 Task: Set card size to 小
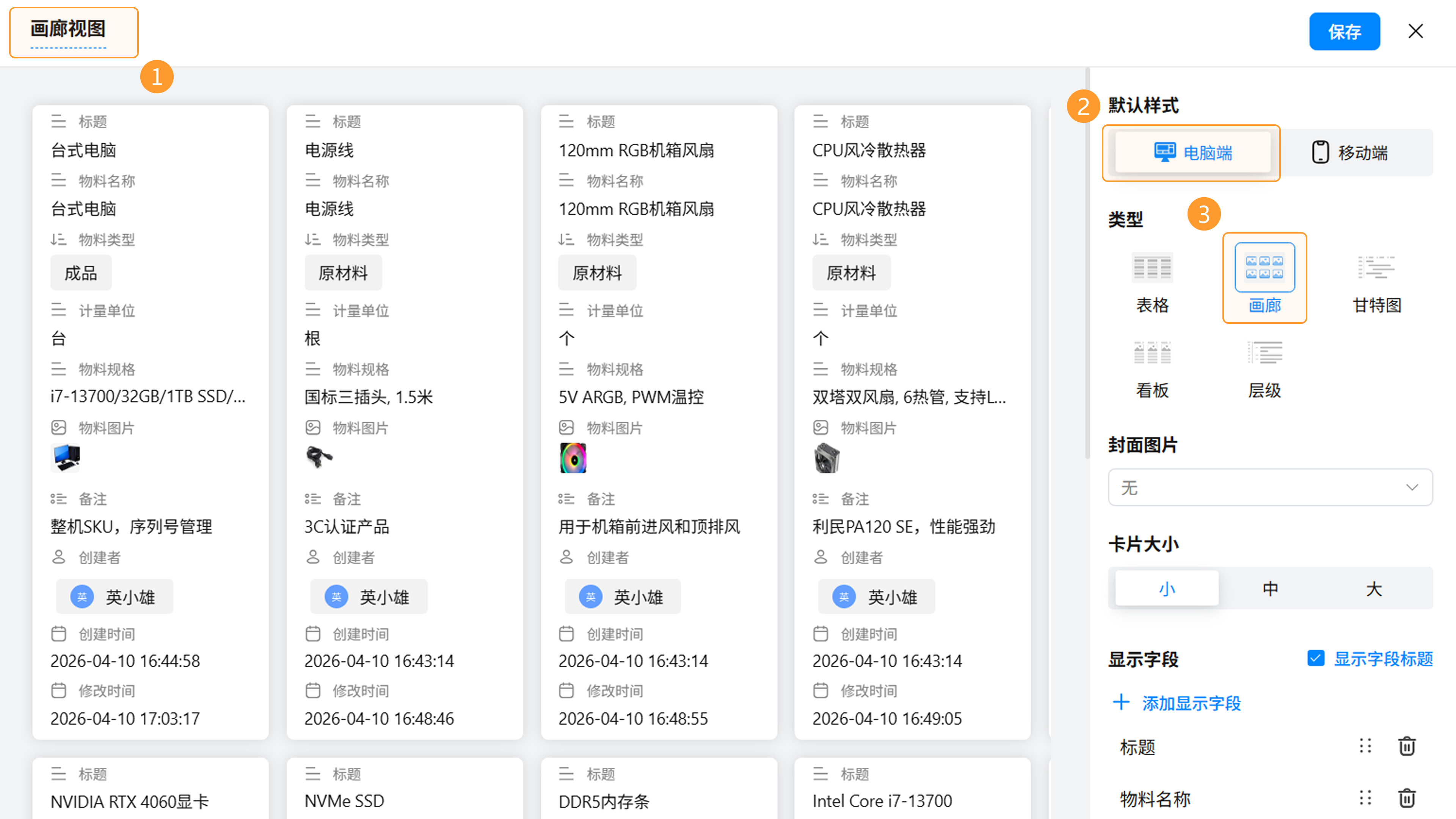pos(1167,589)
